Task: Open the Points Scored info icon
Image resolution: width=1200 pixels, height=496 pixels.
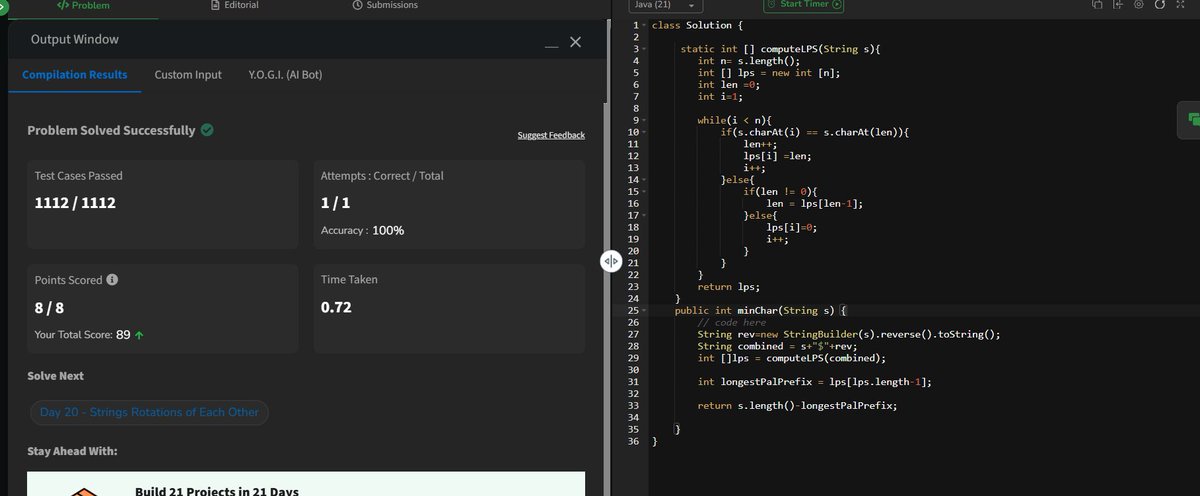Action: [113, 280]
